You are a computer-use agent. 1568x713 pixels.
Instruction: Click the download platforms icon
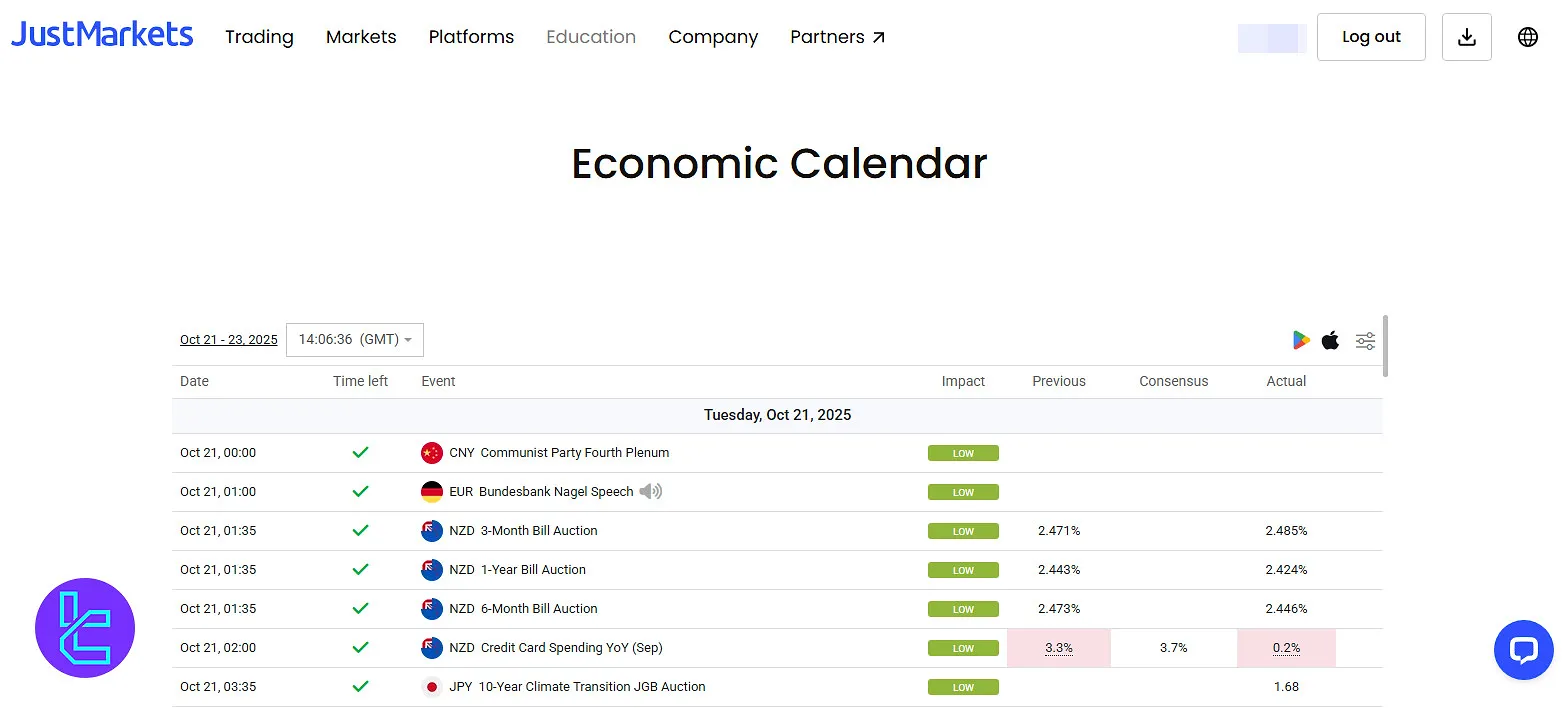pyautogui.click(x=1466, y=36)
